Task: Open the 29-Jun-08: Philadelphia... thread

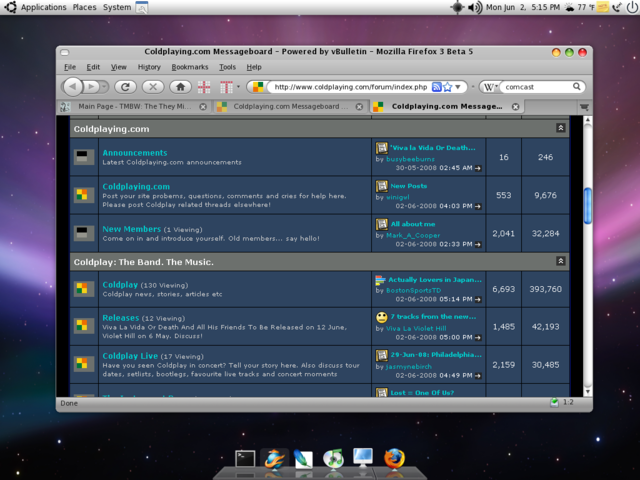Action: point(436,354)
